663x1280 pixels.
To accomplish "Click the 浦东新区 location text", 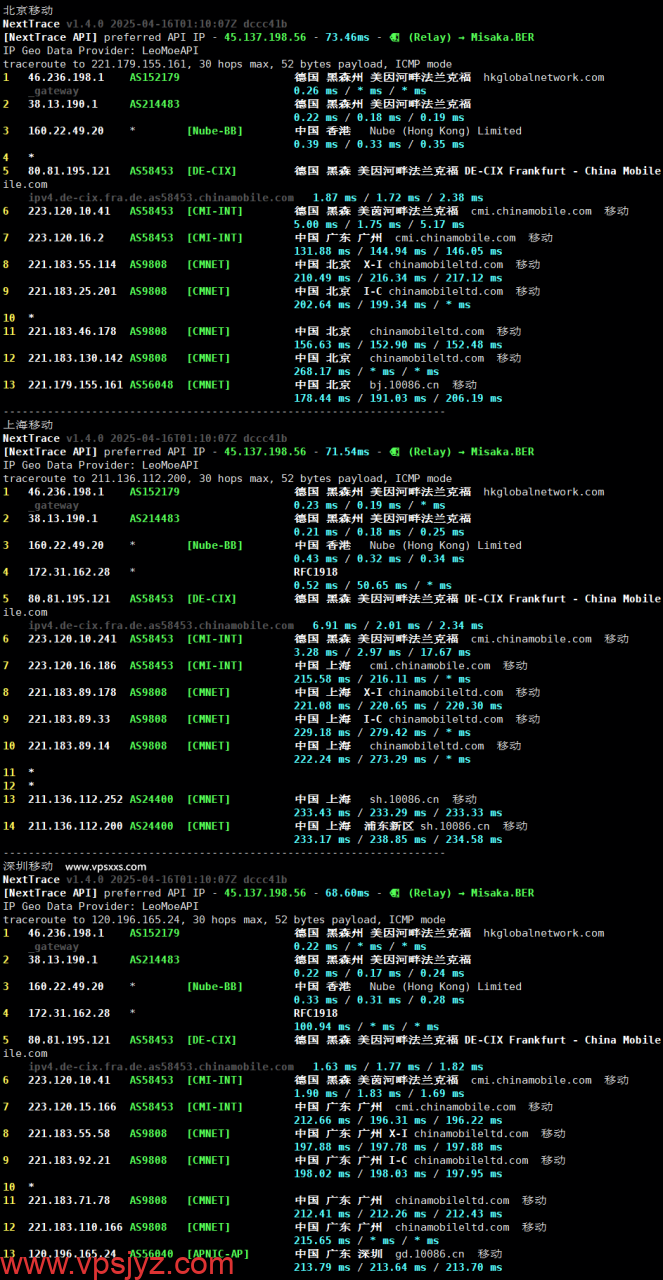I will (389, 826).
